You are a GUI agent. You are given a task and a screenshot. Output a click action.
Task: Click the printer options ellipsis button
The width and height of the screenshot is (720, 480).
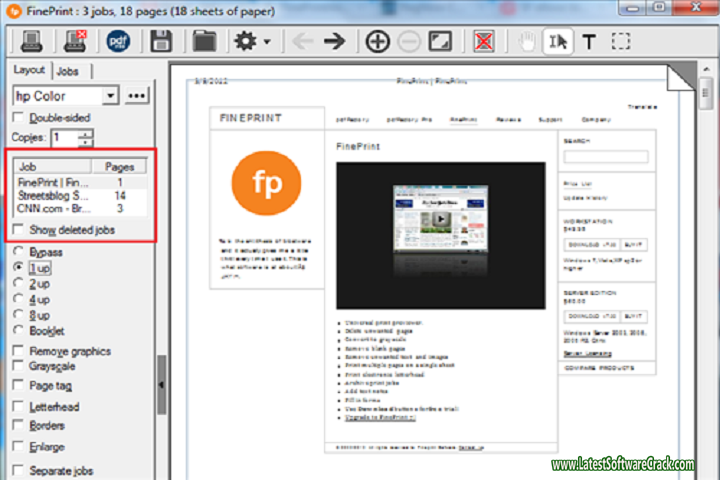pyautogui.click(x=137, y=96)
